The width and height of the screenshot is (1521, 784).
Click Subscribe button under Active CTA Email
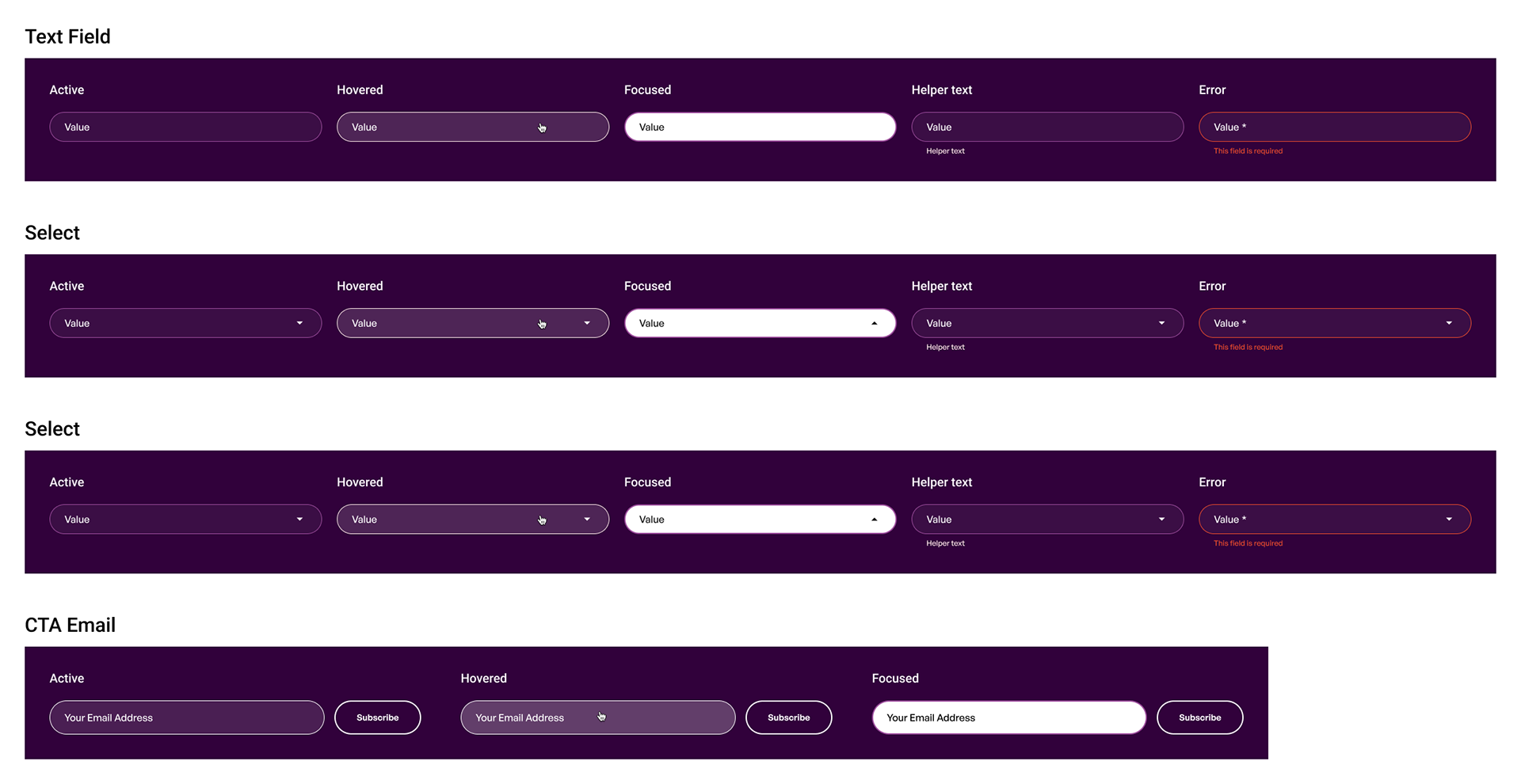(378, 717)
